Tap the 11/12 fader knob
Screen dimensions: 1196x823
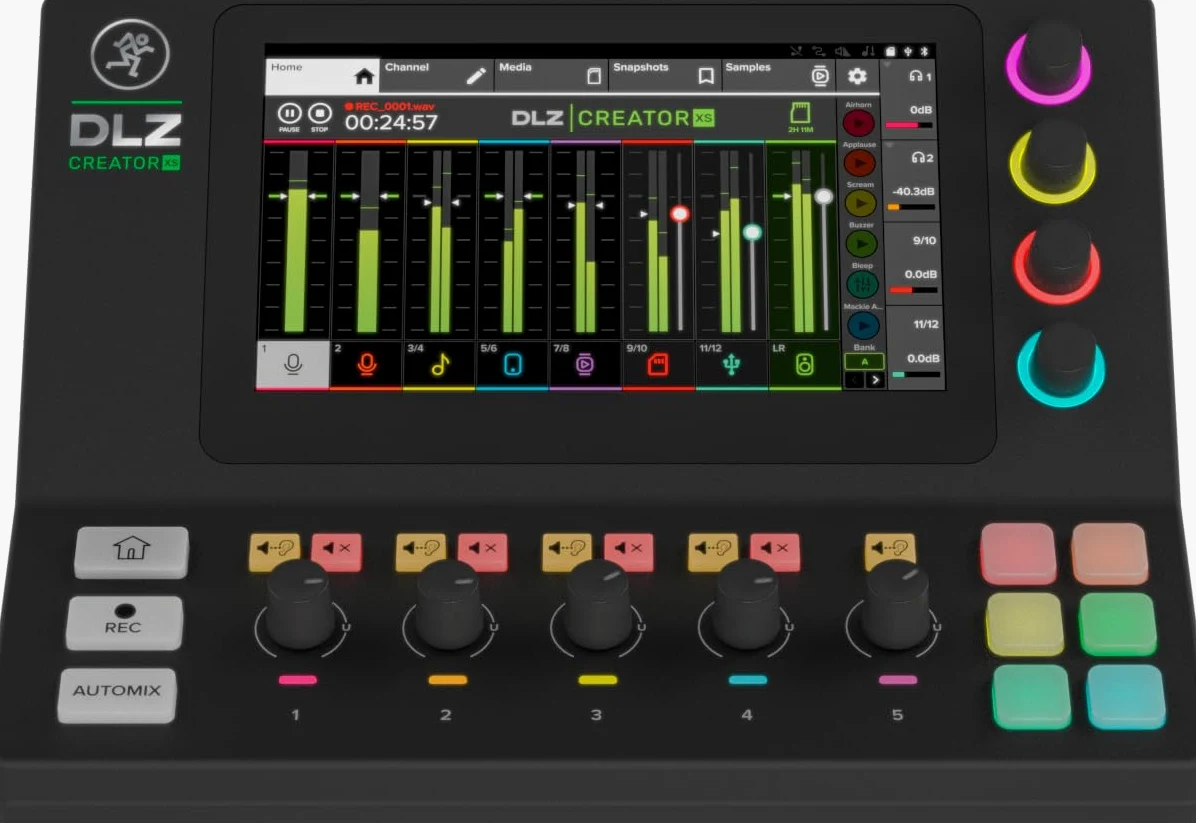752,232
